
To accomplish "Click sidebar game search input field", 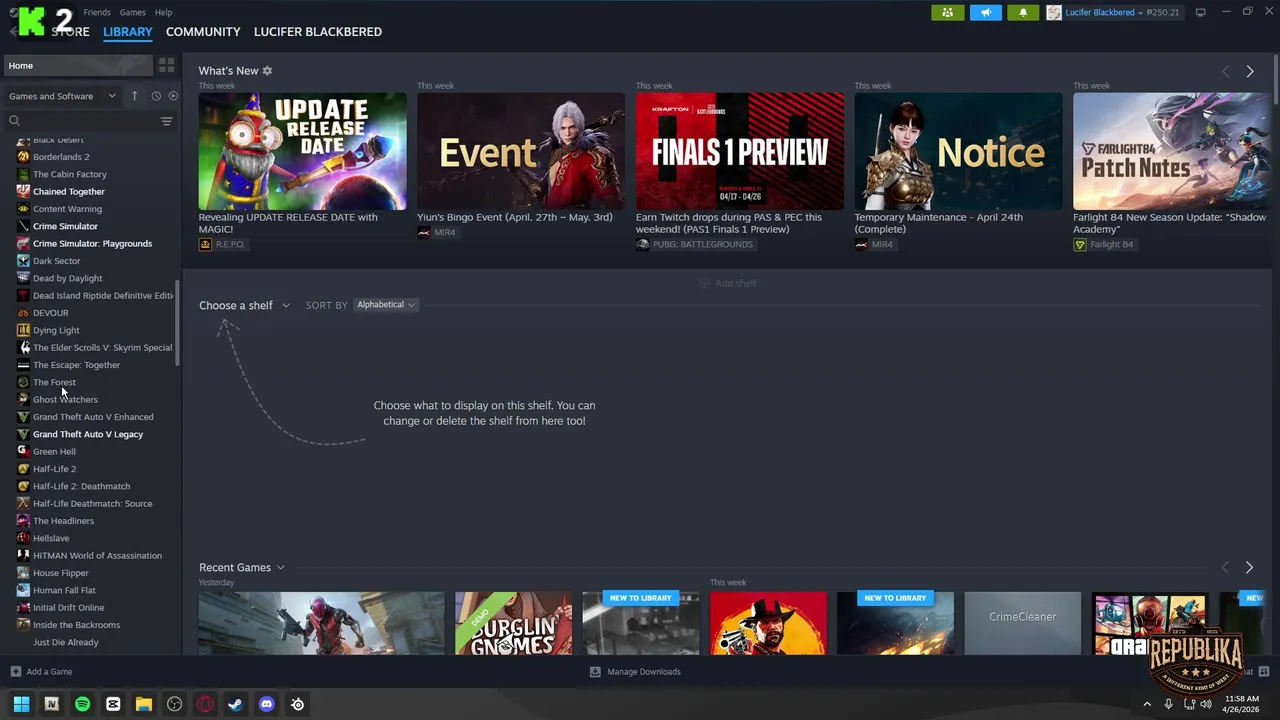I will click(x=90, y=121).
